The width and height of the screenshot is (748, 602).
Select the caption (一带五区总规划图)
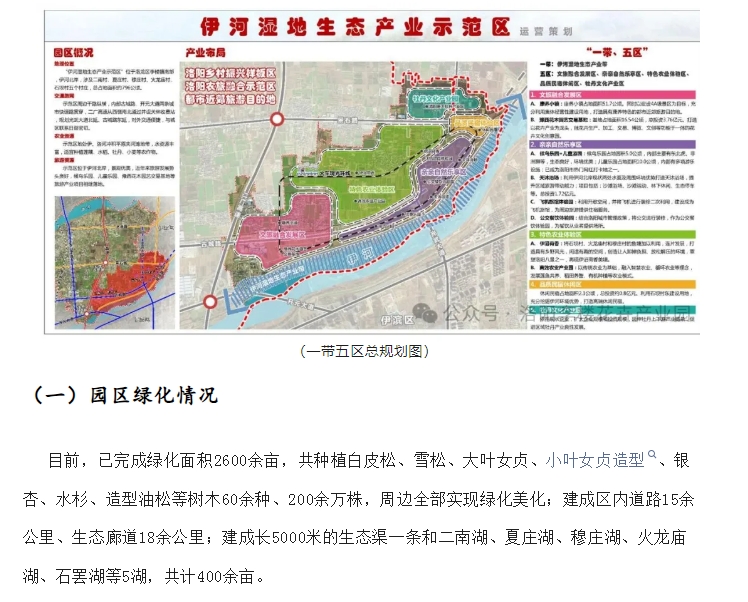pos(364,352)
